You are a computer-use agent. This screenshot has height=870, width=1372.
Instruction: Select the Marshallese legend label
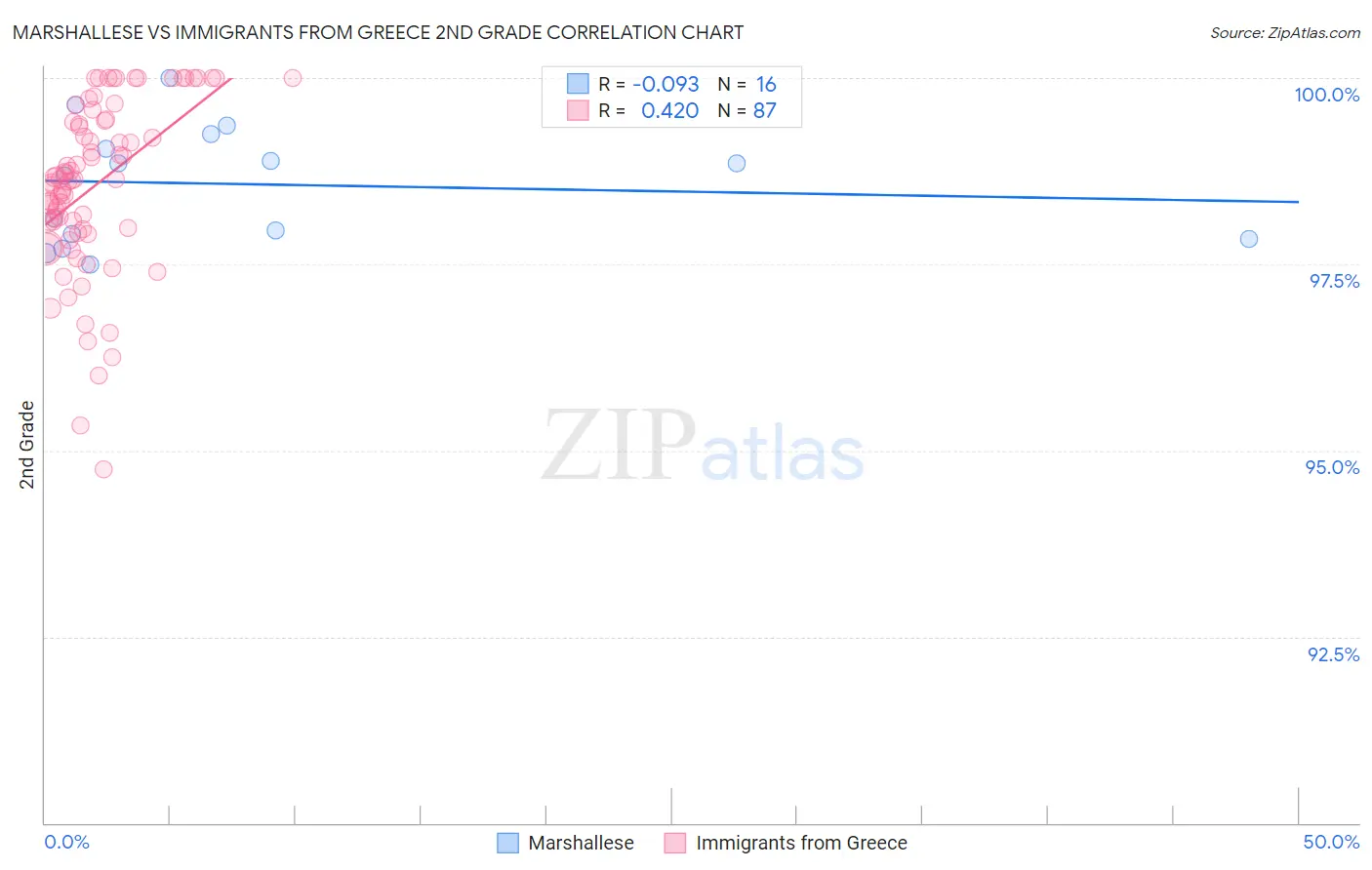[581, 843]
